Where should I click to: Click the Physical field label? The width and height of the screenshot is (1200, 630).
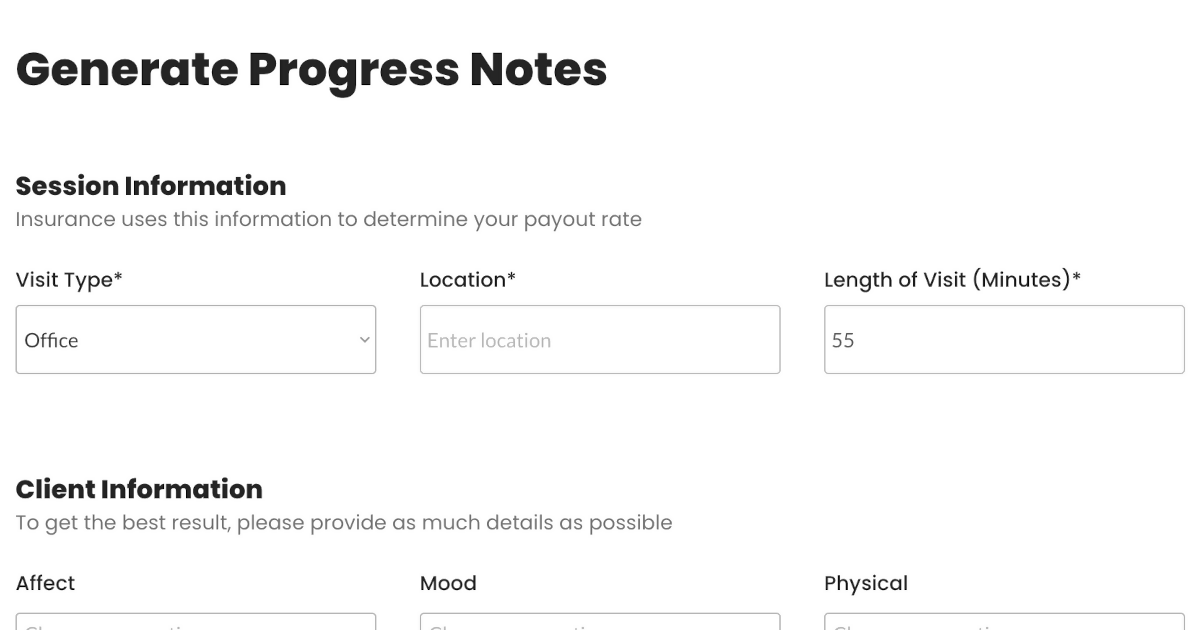tap(866, 583)
